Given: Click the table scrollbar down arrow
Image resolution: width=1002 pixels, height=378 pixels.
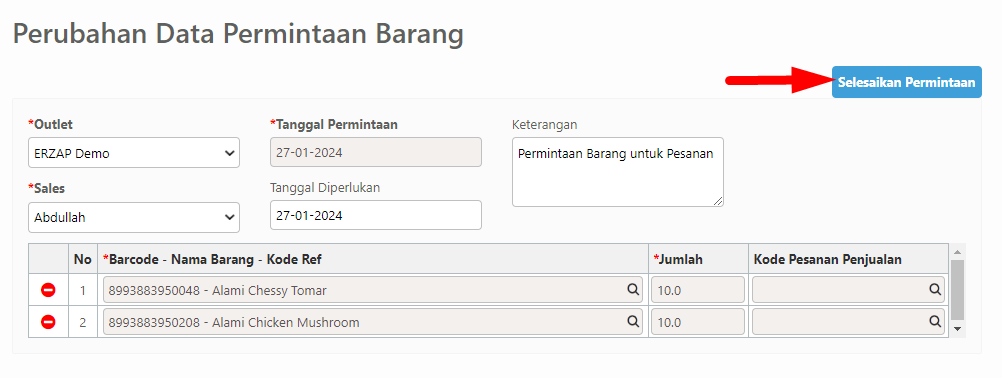Looking at the screenshot, I should pos(957,329).
